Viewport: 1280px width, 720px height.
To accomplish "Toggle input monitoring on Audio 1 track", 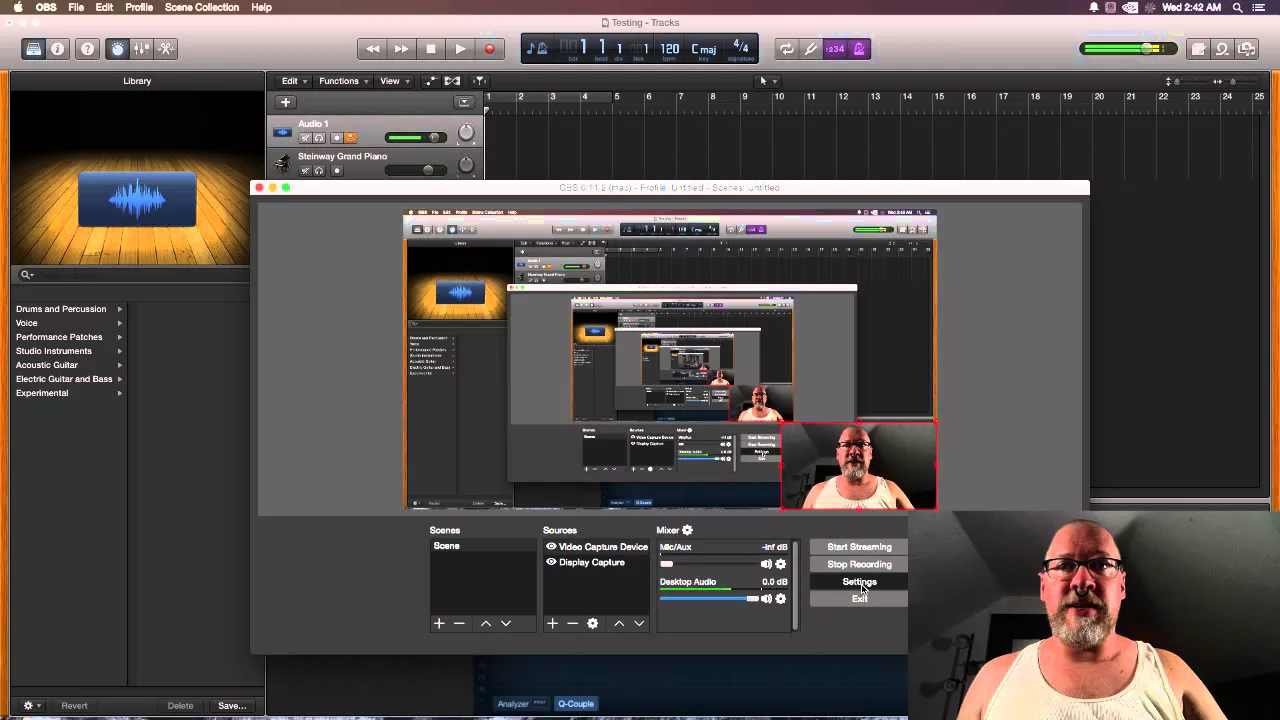I will point(350,138).
